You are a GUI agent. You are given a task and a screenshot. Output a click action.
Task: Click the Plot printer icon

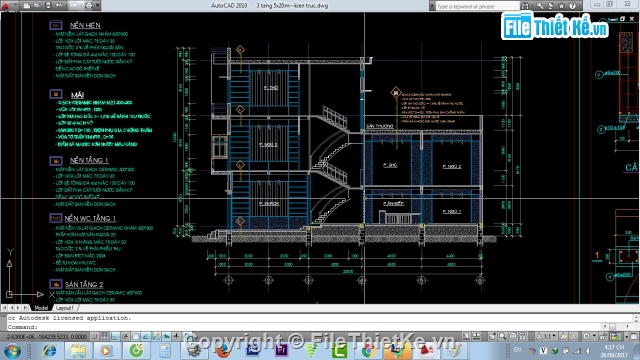tap(89, 6)
